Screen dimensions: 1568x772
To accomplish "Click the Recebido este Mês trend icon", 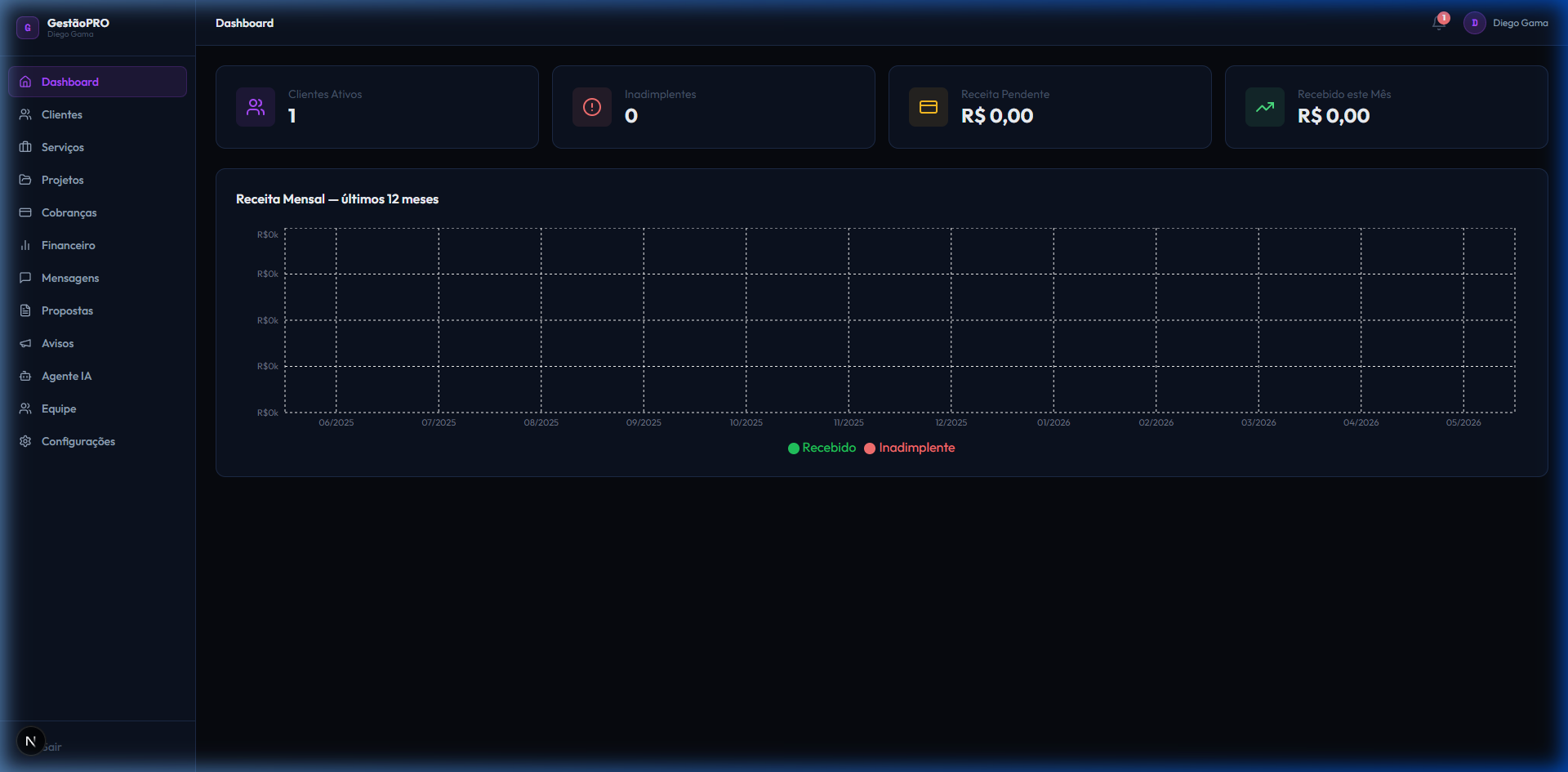I will click(x=1265, y=107).
